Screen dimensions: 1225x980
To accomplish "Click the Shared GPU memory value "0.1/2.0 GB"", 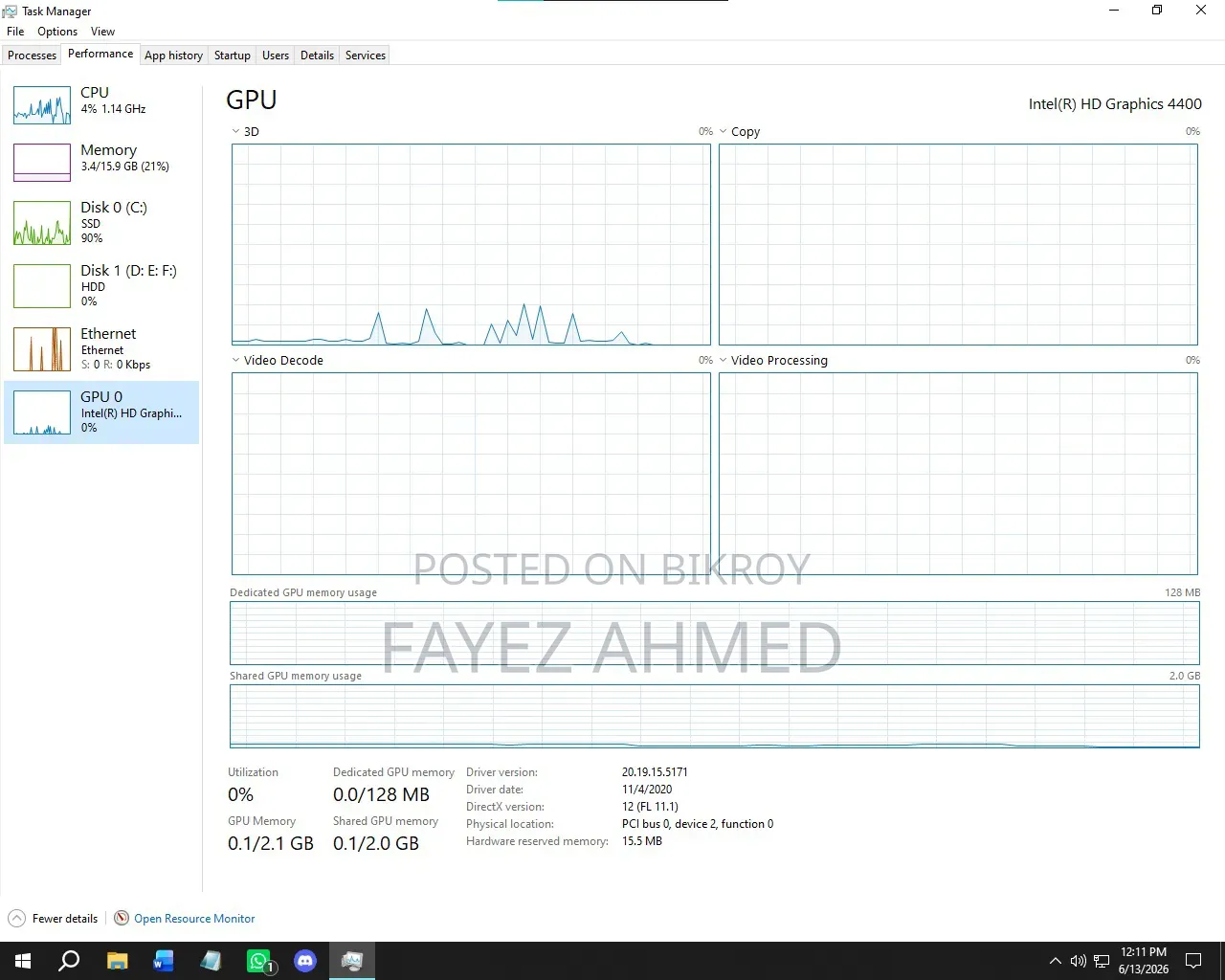I will [376, 844].
